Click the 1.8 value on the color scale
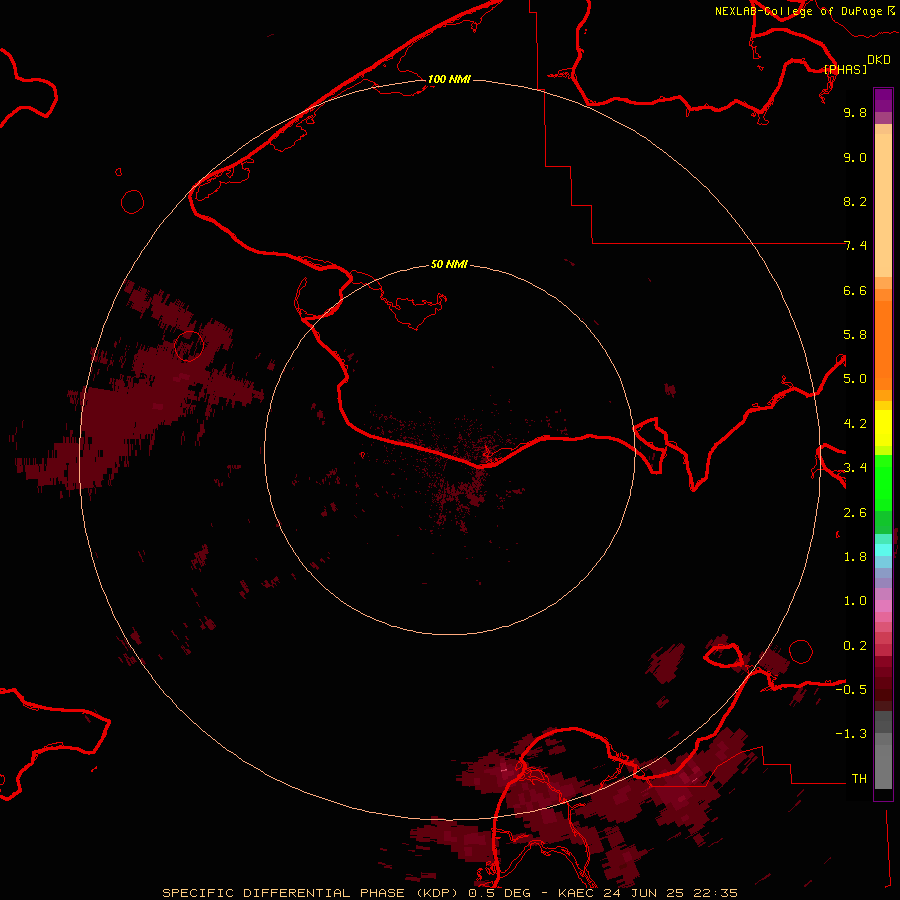The width and height of the screenshot is (900, 900). click(x=855, y=557)
